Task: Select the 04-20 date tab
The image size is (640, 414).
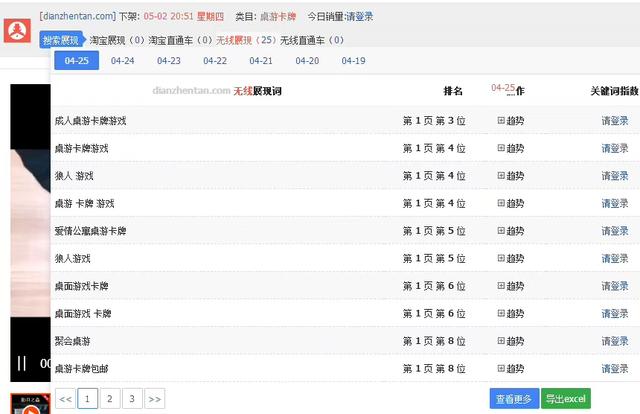Action: (x=307, y=60)
